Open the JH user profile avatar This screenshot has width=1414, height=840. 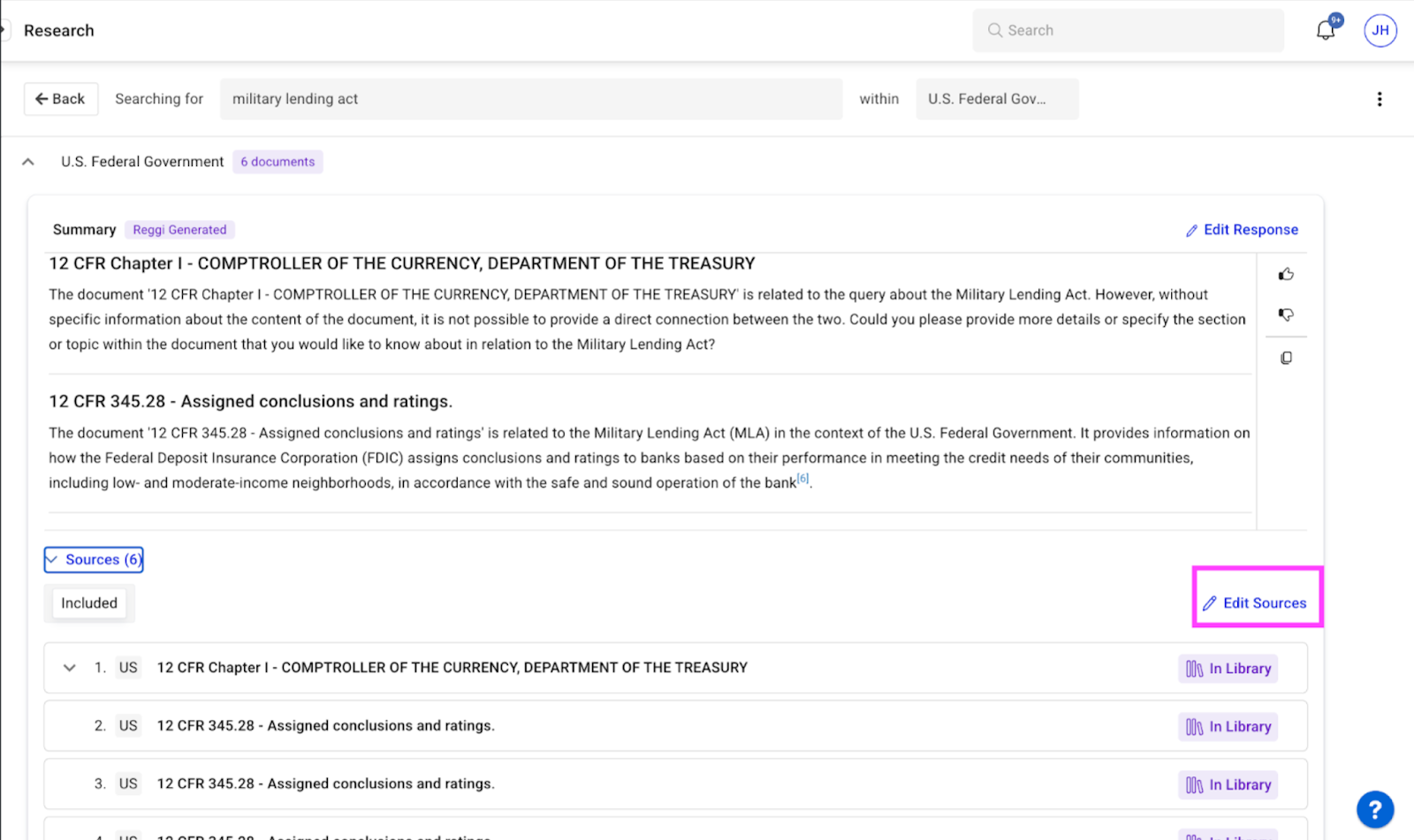coord(1380,30)
